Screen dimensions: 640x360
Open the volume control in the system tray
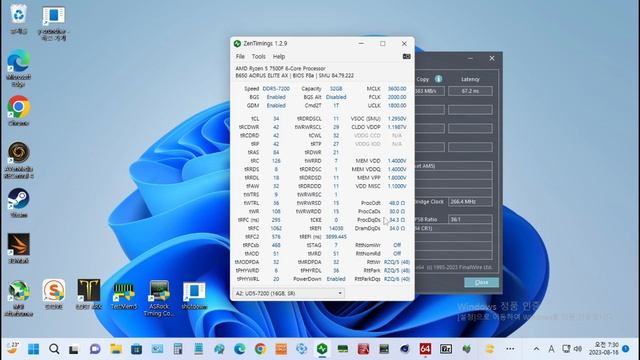(578, 349)
